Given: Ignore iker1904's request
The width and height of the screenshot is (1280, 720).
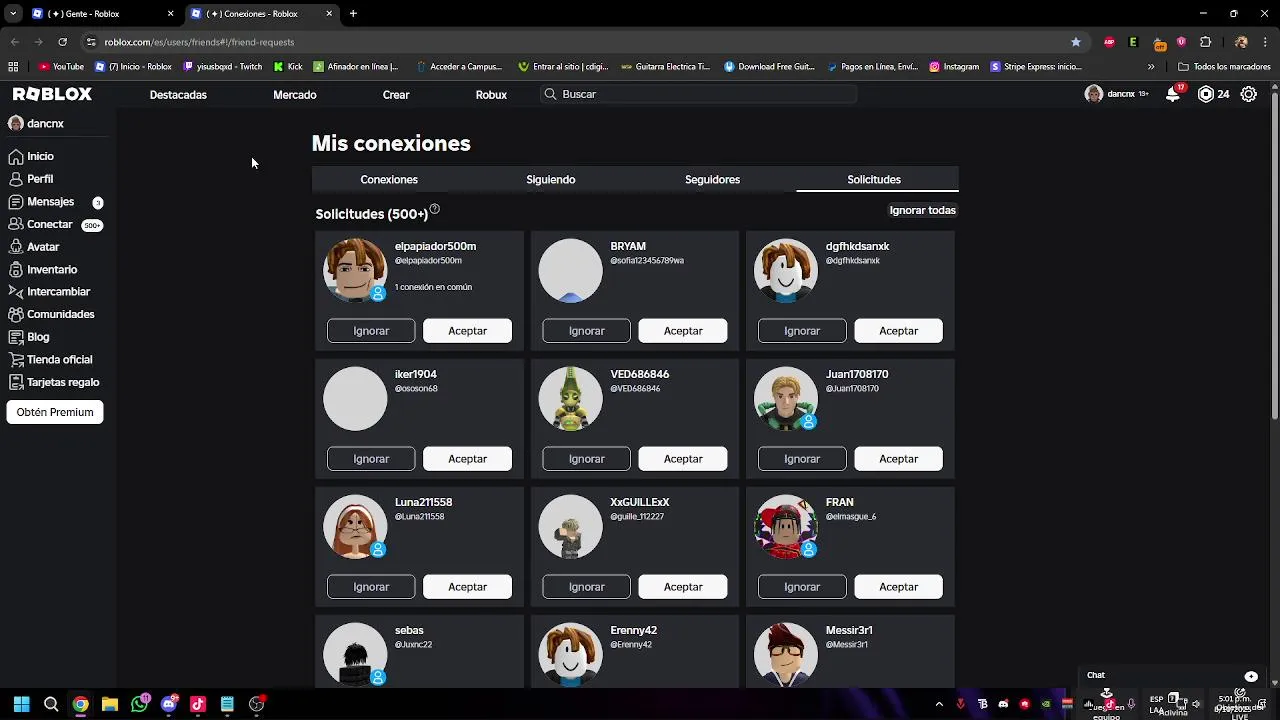Looking at the screenshot, I should (x=371, y=459).
